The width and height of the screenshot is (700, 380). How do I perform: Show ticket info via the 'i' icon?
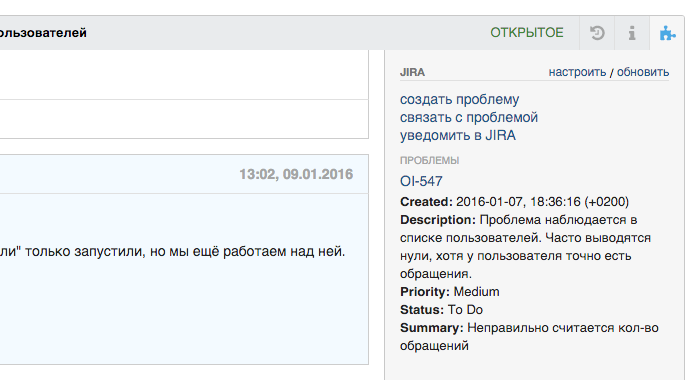coord(632,33)
